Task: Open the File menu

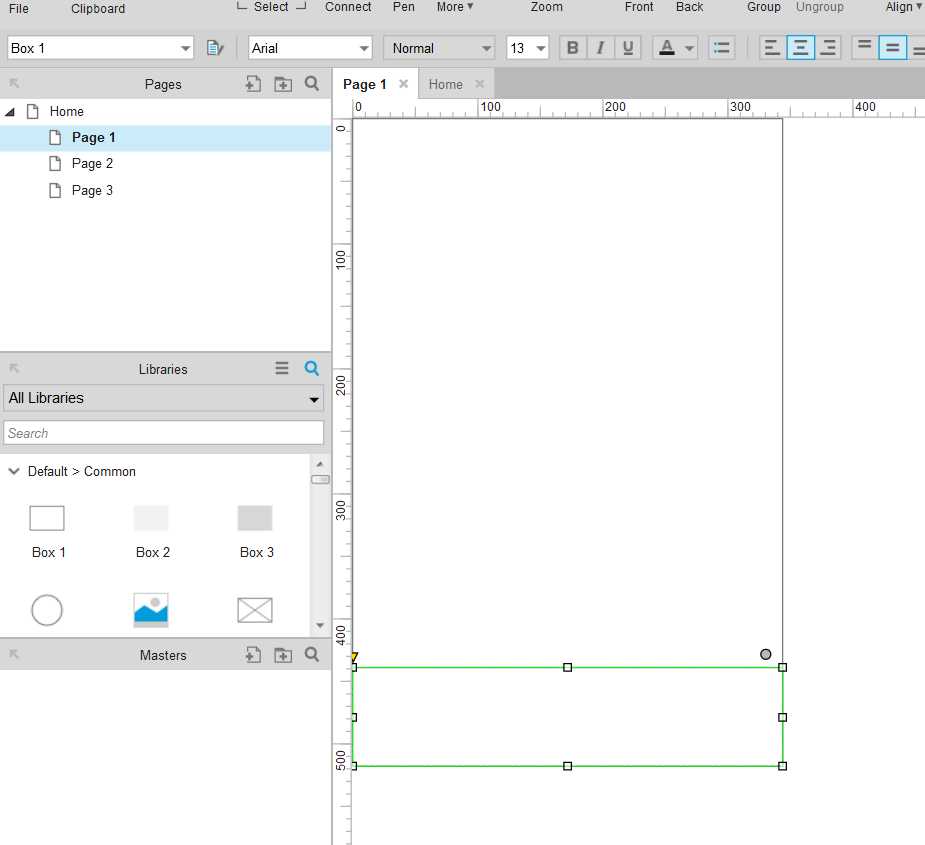Action: pyautogui.click(x=19, y=8)
